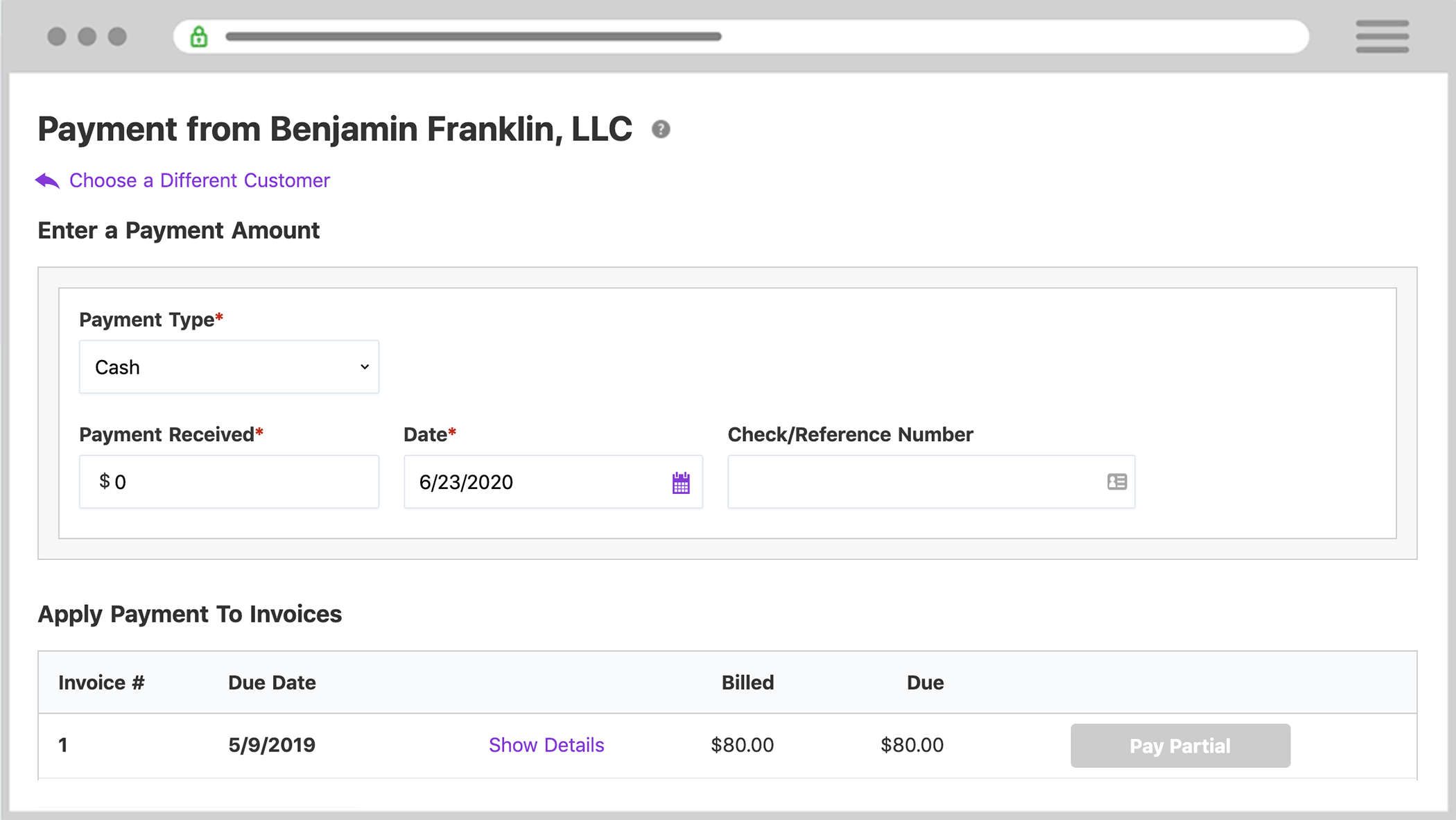
Task: Click the help question mark icon
Action: click(662, 128)
